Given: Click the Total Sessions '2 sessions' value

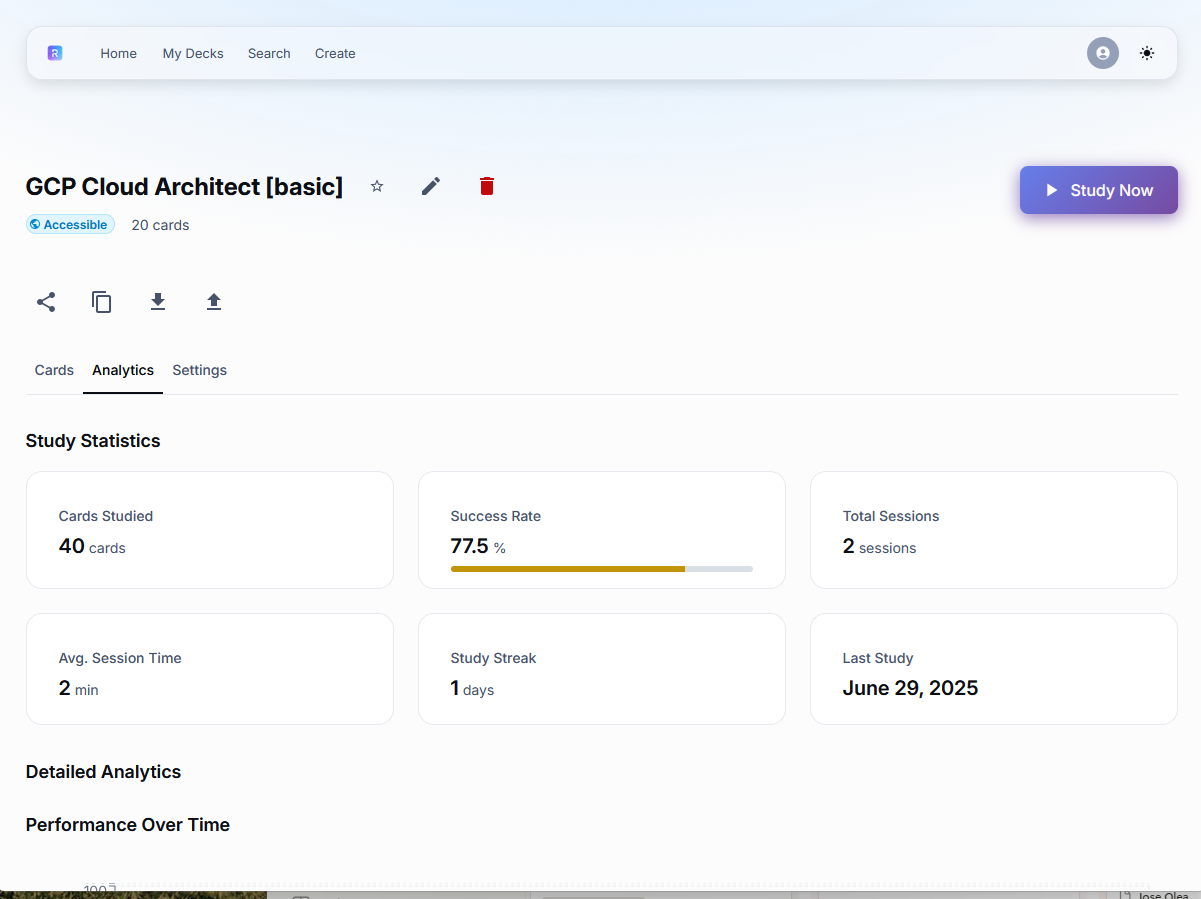Looking at the screenshot, I should [879, 546].
